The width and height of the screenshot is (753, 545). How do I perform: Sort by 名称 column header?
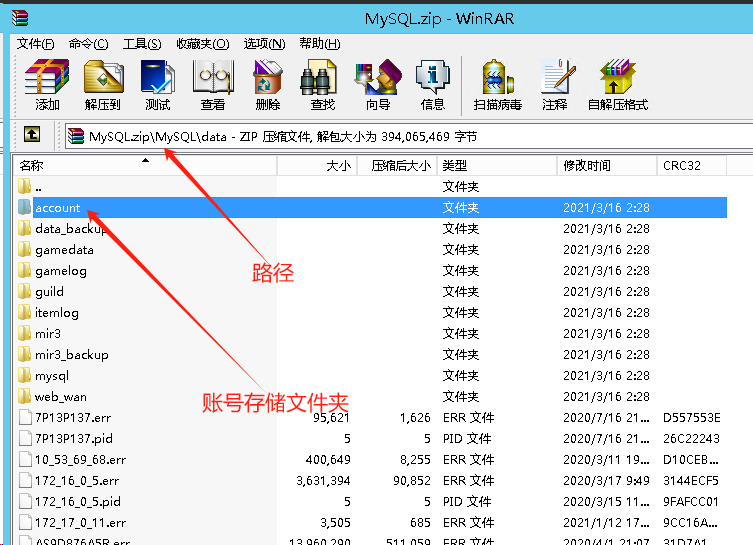coord(145,166)
